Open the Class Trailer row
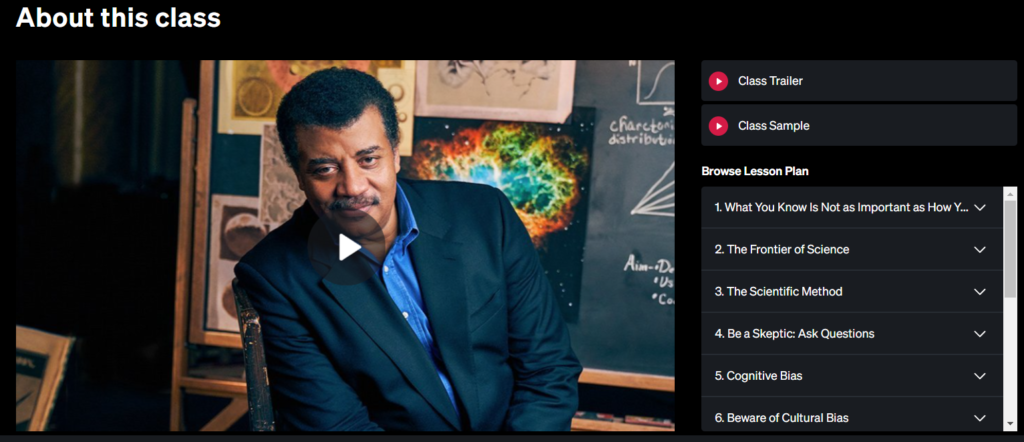Viewport: 1024px width, 442px height. pos(859,81)
